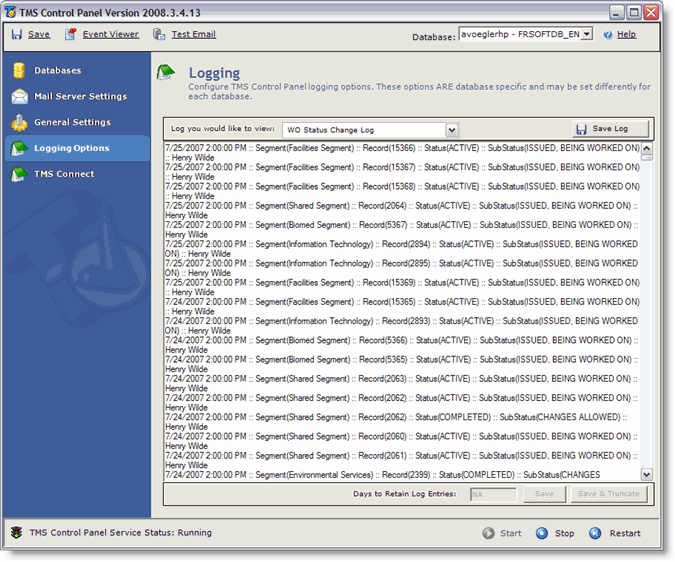The image size is (675, 562).
Task: Open the Event Viewer link
Action: tap(111, 34)
